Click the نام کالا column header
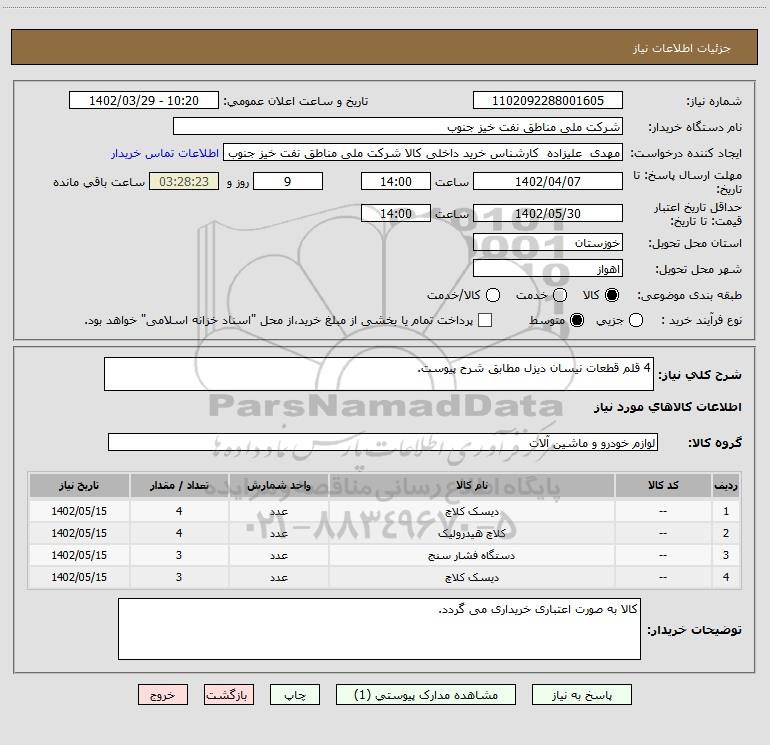770x745 pixels. (x=471, y=485)
